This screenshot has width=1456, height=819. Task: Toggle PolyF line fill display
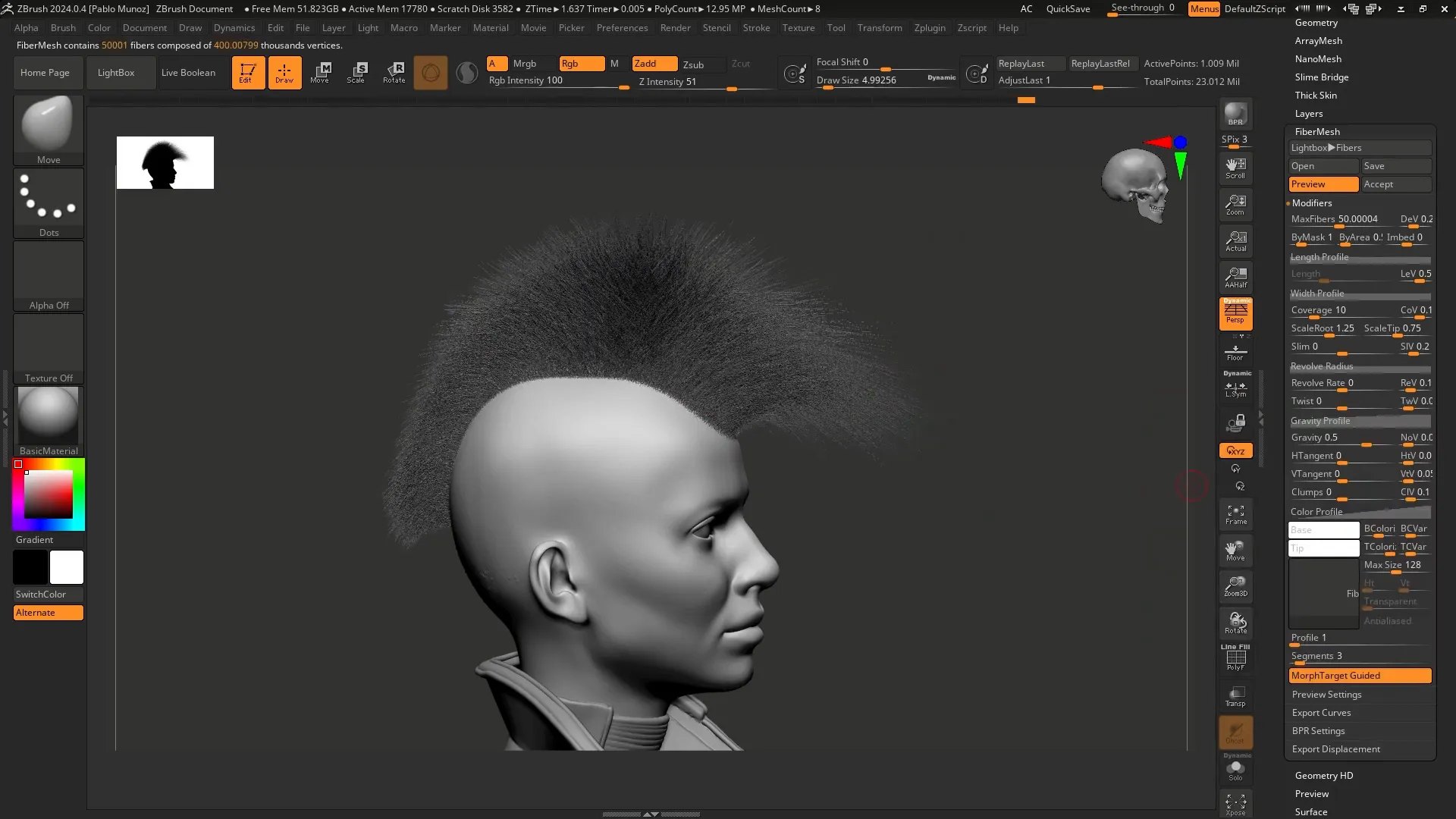point(1235,658)
